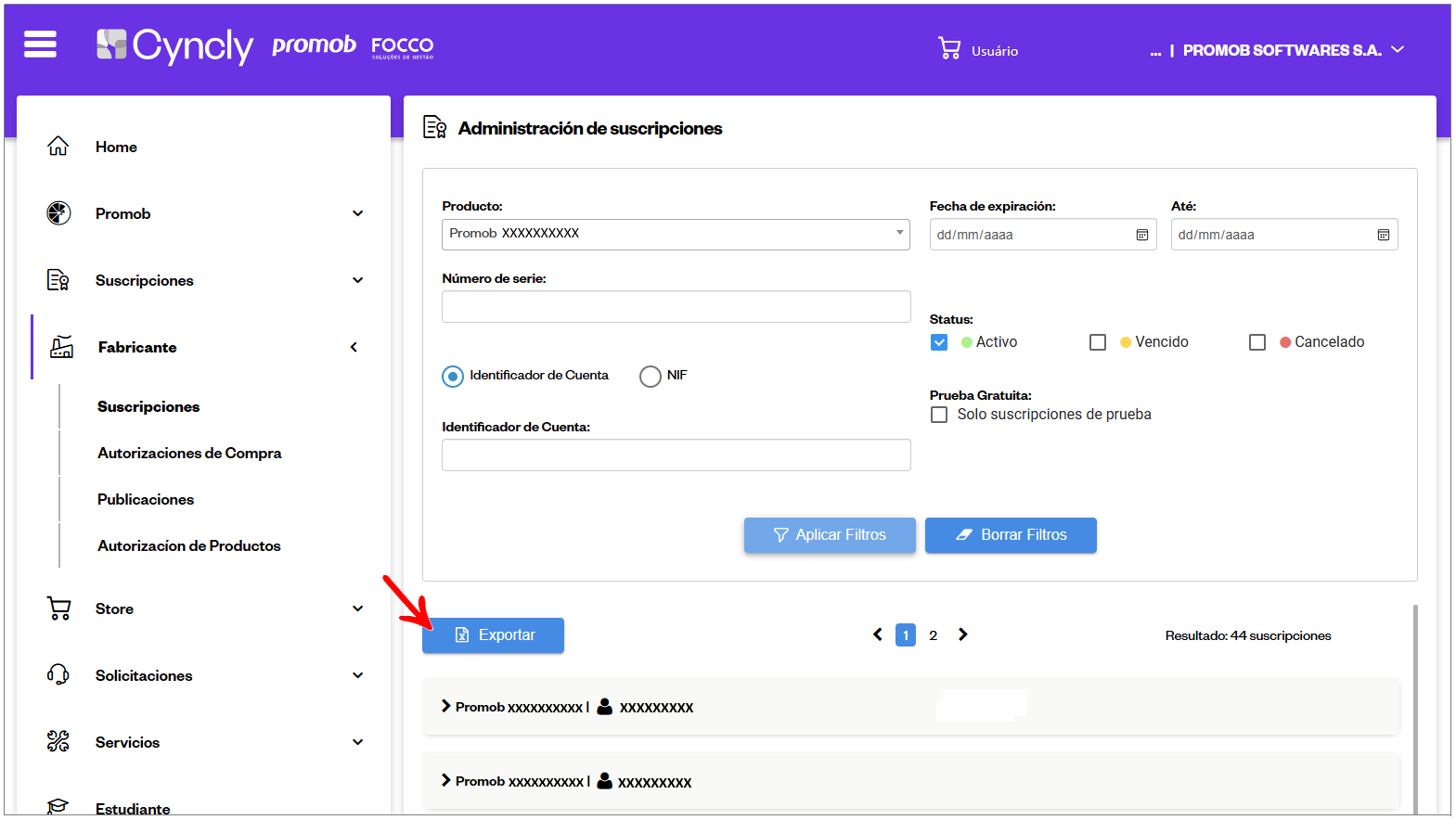The width and height of the screenshot is (1456, 820).
Task: Click the Servicios tools icon in sidebar
Action: click(x=58, y=742)
